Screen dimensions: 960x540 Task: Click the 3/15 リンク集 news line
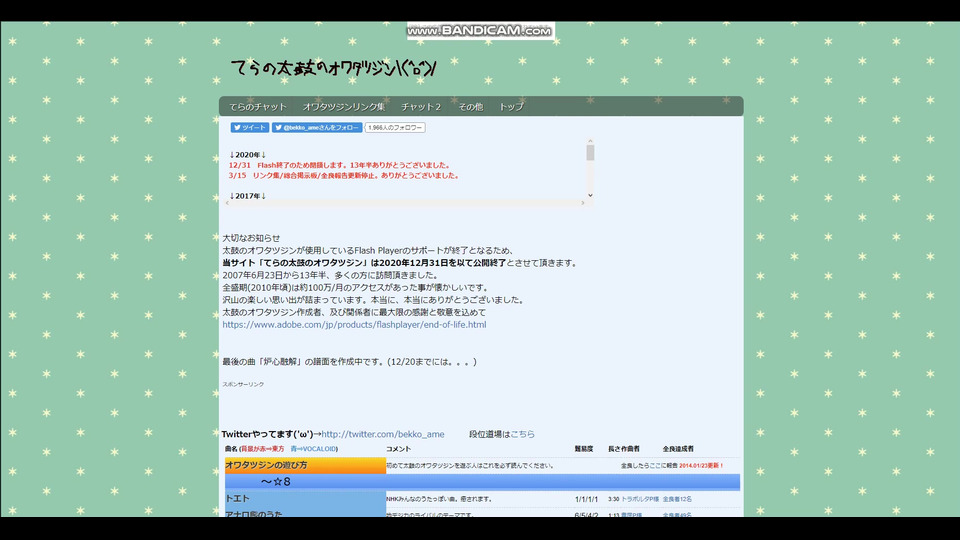point(344,176)
